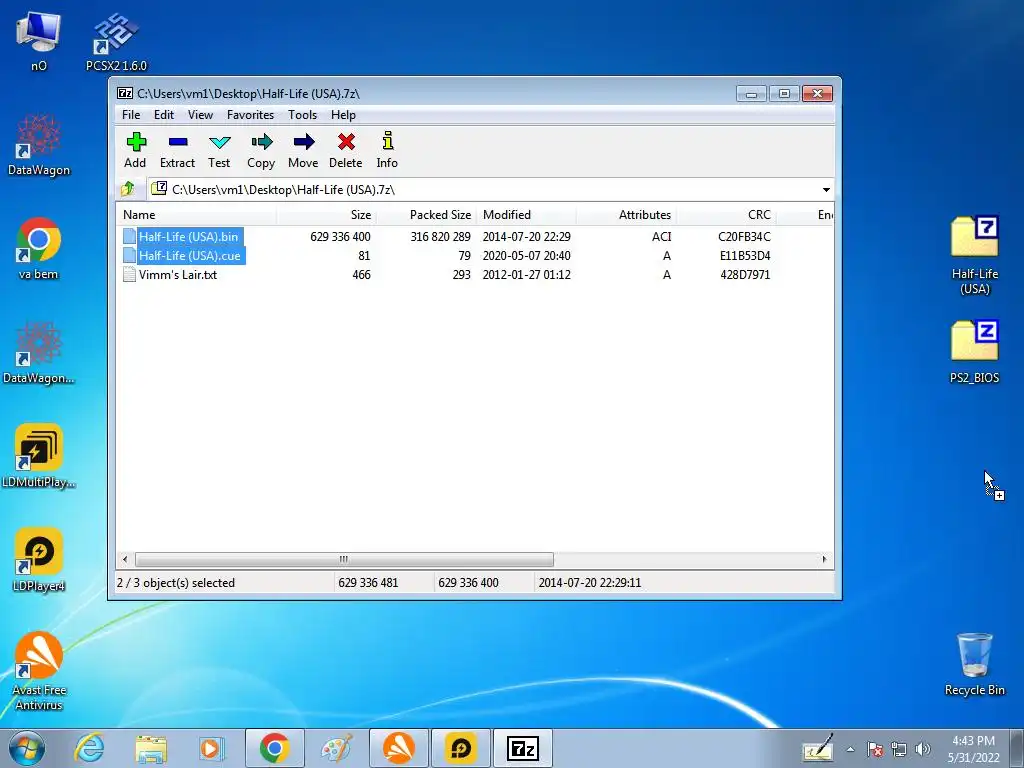This screenshot has width=1024, height=768.
Task: Open the media player taskbar icon
Action: coord(212,748)
